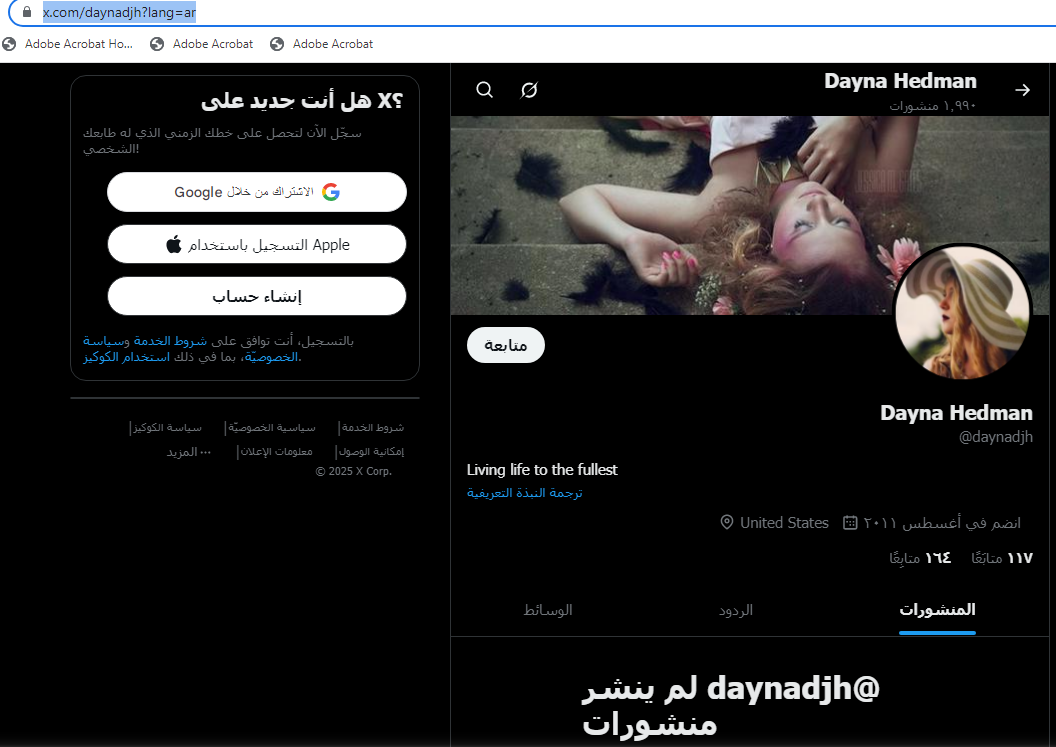Click the هل أنت جديد على X؟ heading
Viewport: 1056px width, 747px height.
point(302,100)
